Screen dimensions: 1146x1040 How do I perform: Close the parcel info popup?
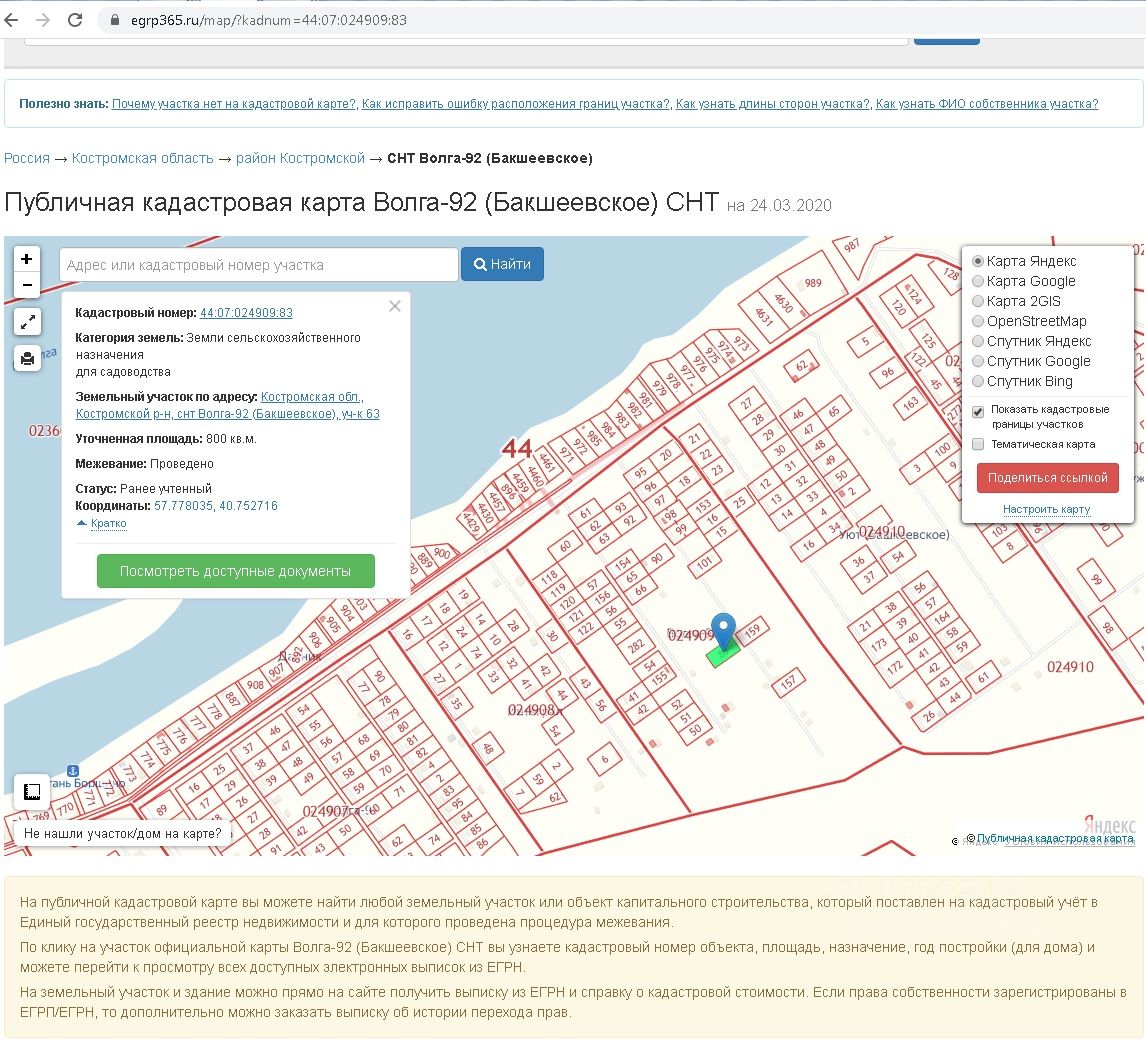tap(395, 306)
